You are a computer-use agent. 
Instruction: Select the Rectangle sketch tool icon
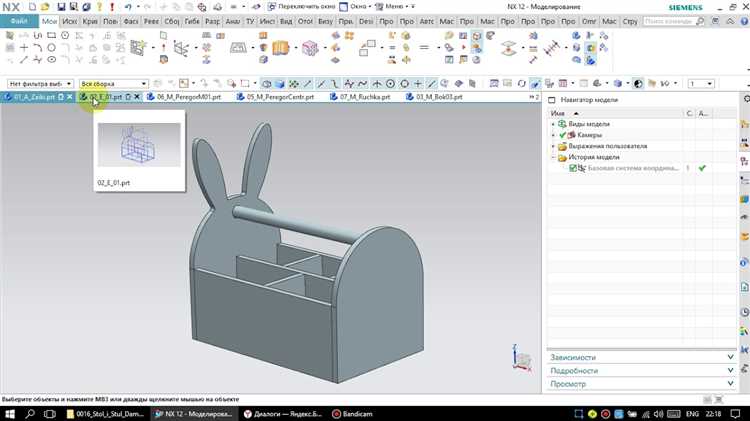coord(51,35)
